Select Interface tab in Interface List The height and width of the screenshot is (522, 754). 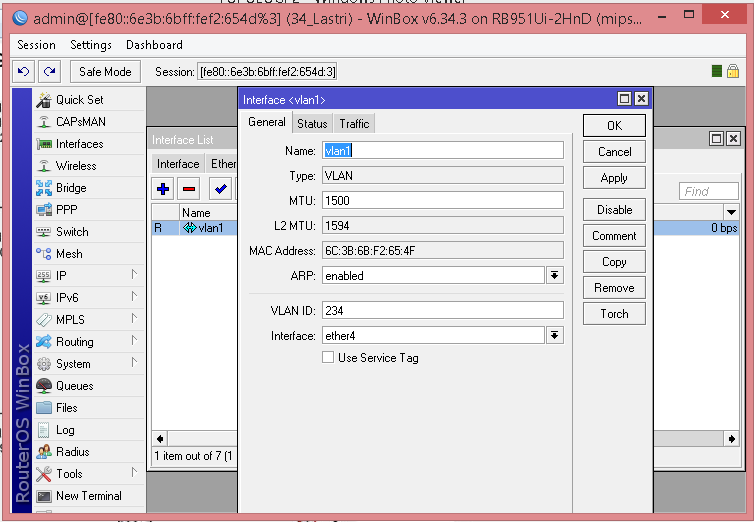(x=178, y=164)
